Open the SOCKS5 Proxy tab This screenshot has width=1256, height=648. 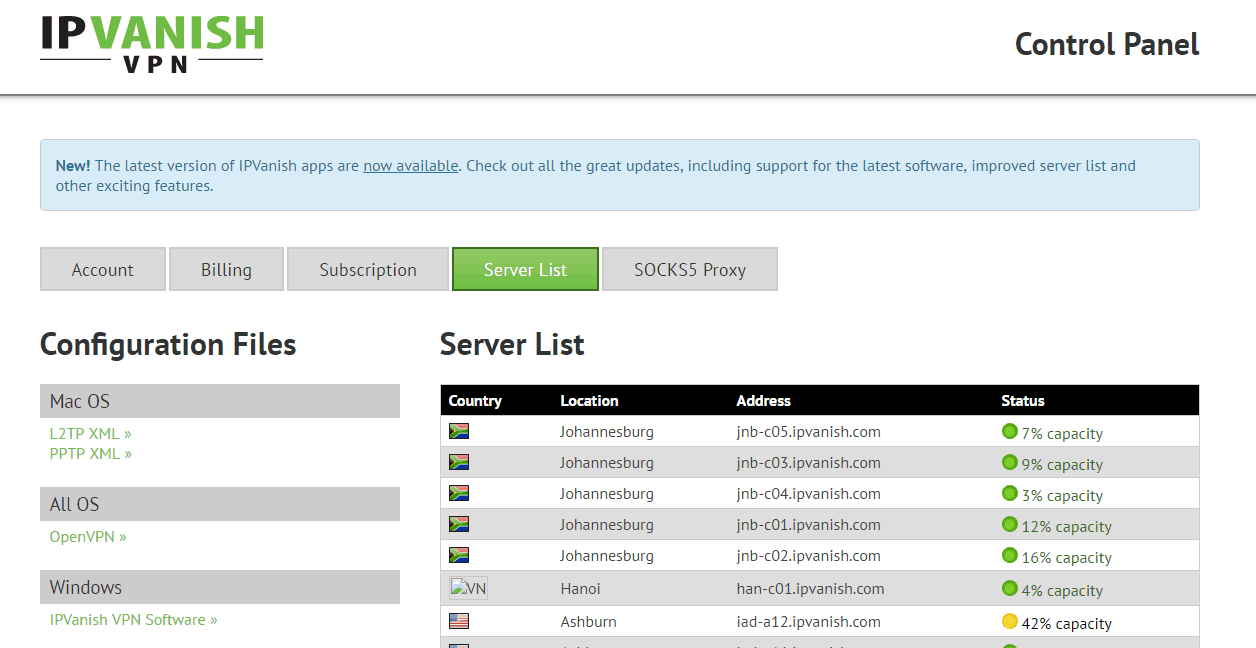[x=690, y=270]
